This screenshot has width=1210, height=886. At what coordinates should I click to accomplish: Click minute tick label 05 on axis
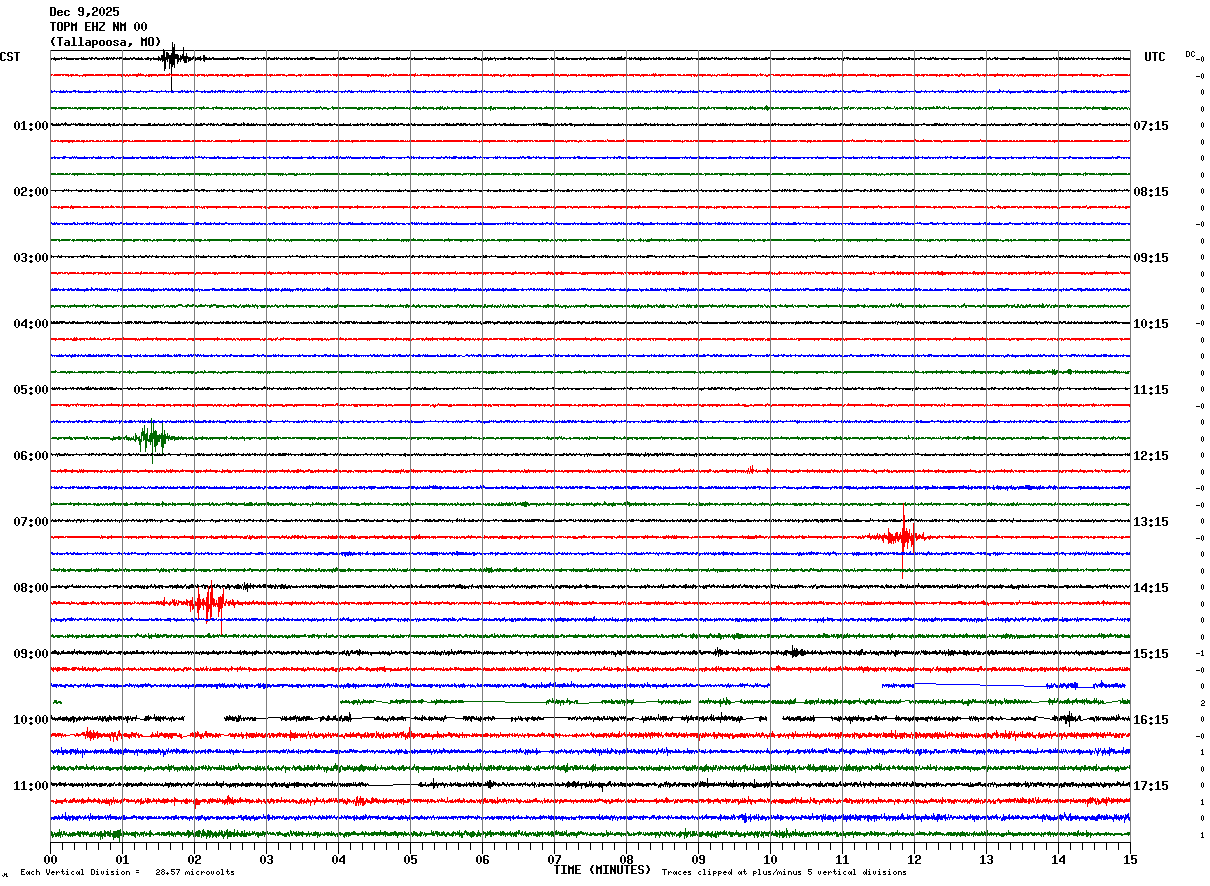coord(410,859)
